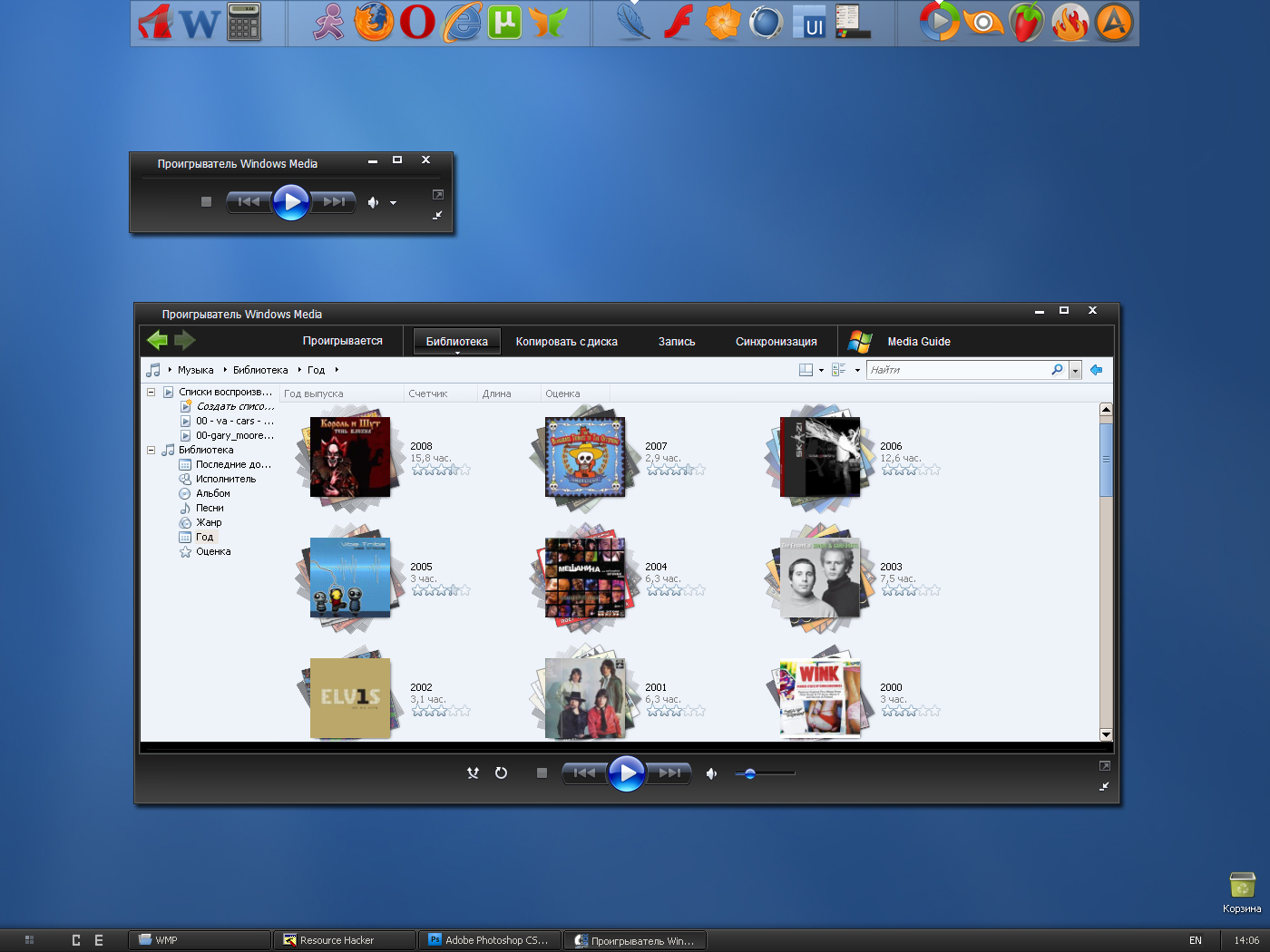1270x952 pixels.
Task: Click library vertical scrollbar down arrow
Action: [x=1106, y=734]
